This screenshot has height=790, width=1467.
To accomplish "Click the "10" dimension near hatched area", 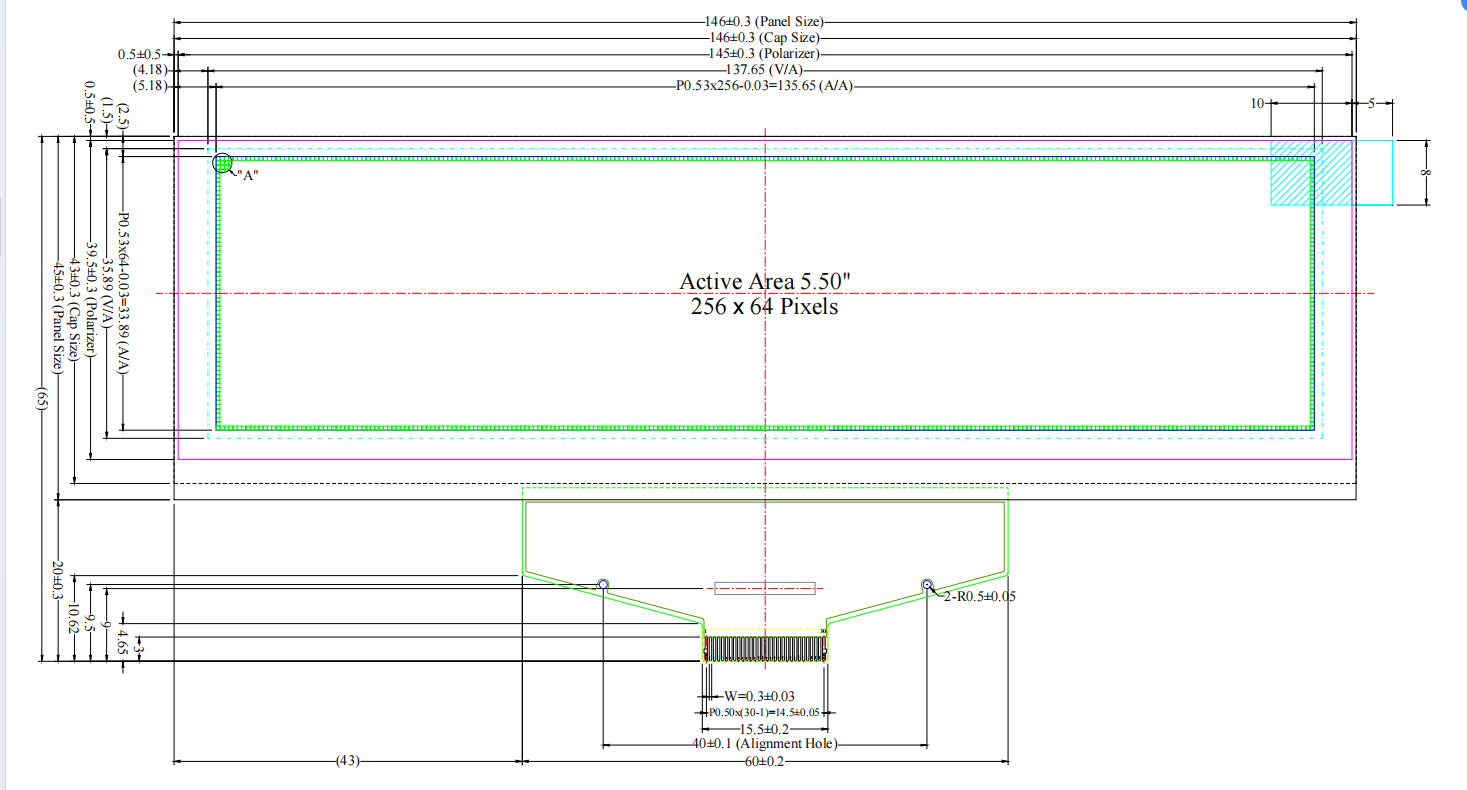I will click(x=1258, y=103).
